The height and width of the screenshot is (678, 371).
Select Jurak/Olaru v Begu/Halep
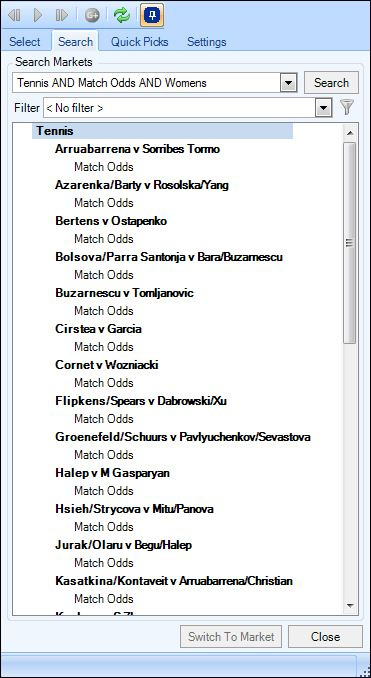pos(124,545)
